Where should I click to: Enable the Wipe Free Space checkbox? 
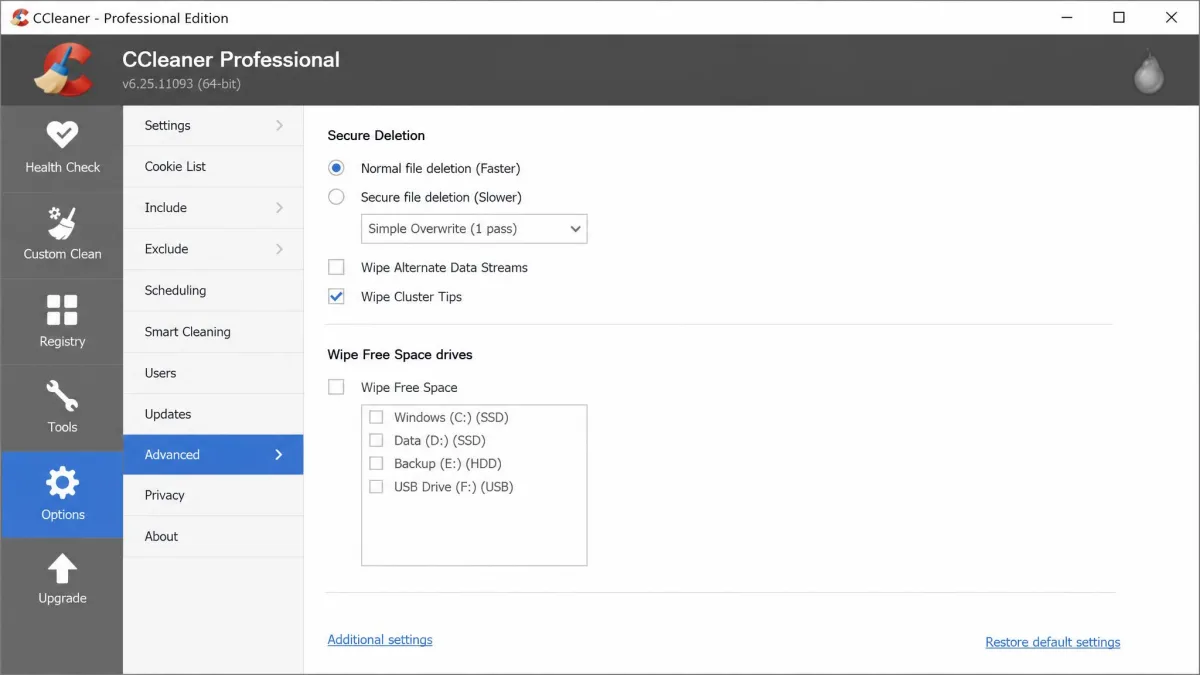coord(336,387)
